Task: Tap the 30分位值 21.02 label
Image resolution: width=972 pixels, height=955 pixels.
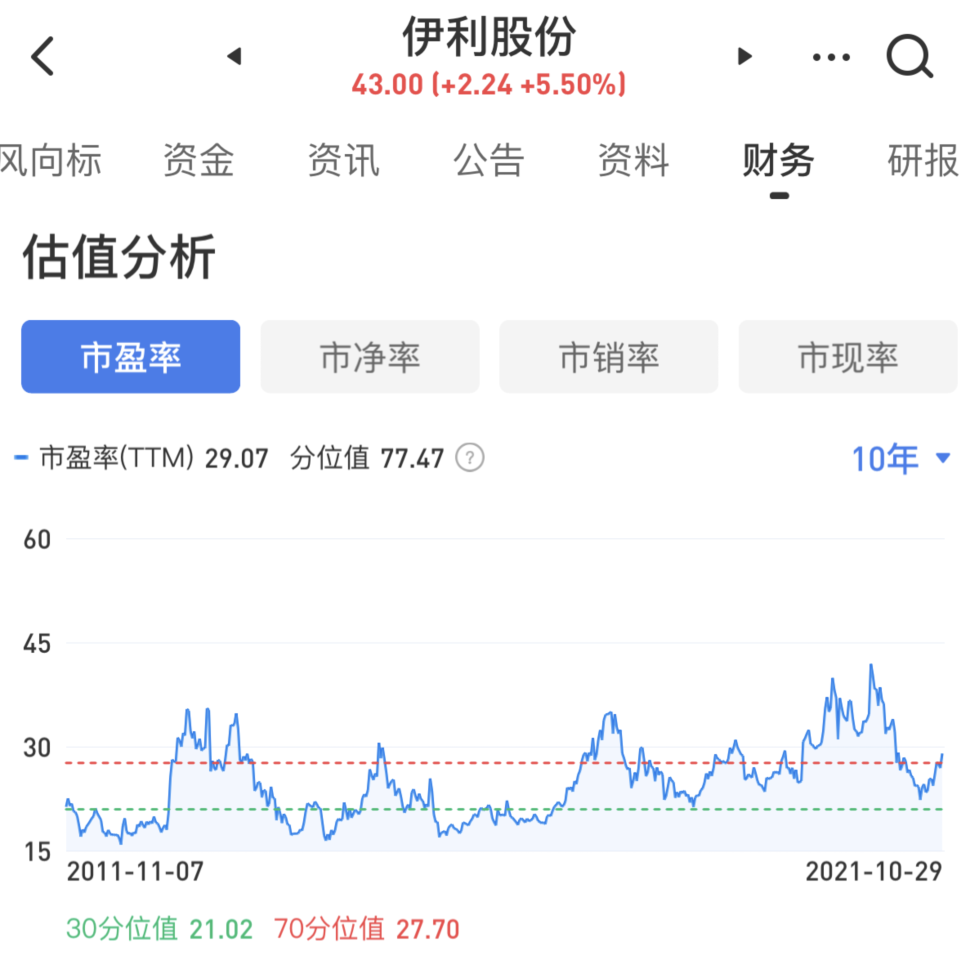Action: 159,929
